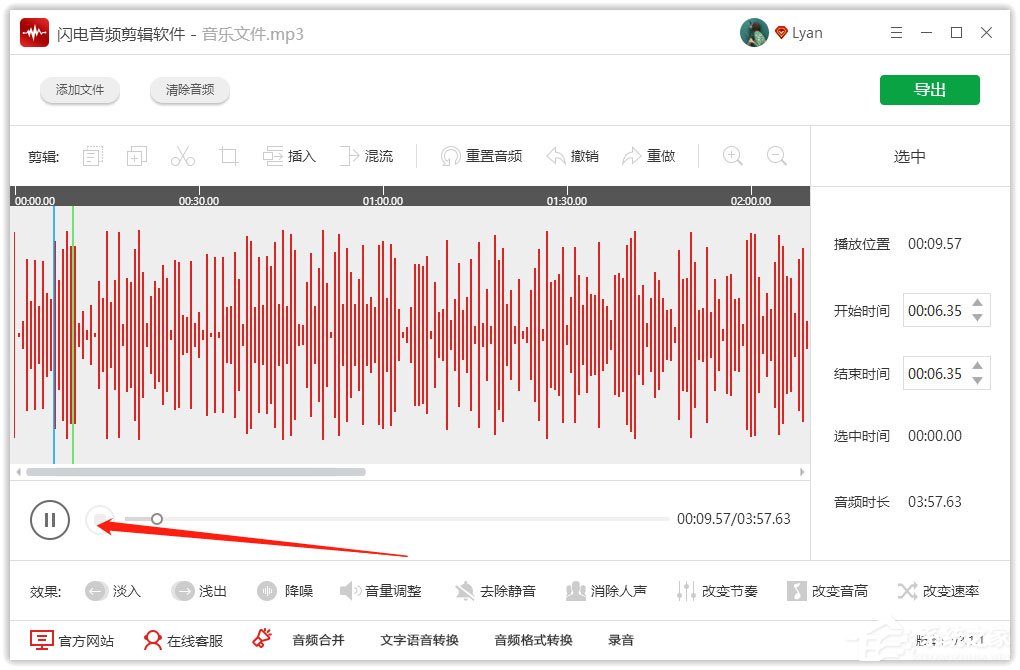Viewport: 1020px width, 670px height.
Task: Open the 混流 mix stream tool
Action: pos(367,155)
